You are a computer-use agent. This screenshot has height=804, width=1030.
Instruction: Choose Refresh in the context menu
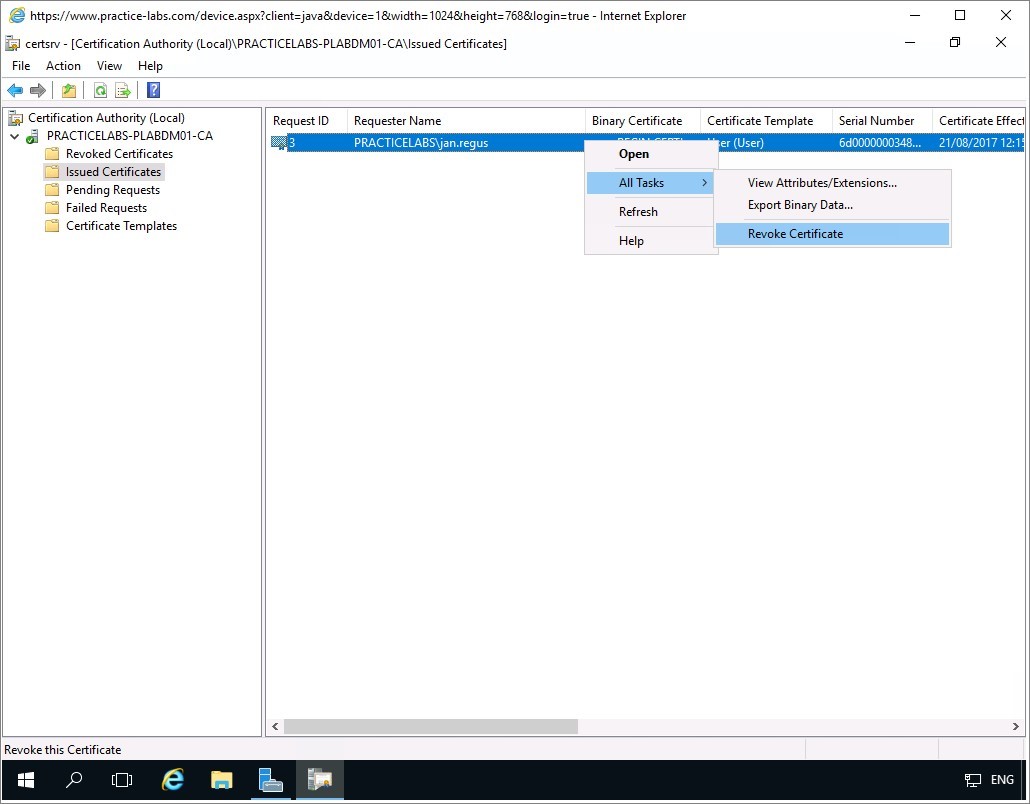pyautogui.click(x=650, y=212)
